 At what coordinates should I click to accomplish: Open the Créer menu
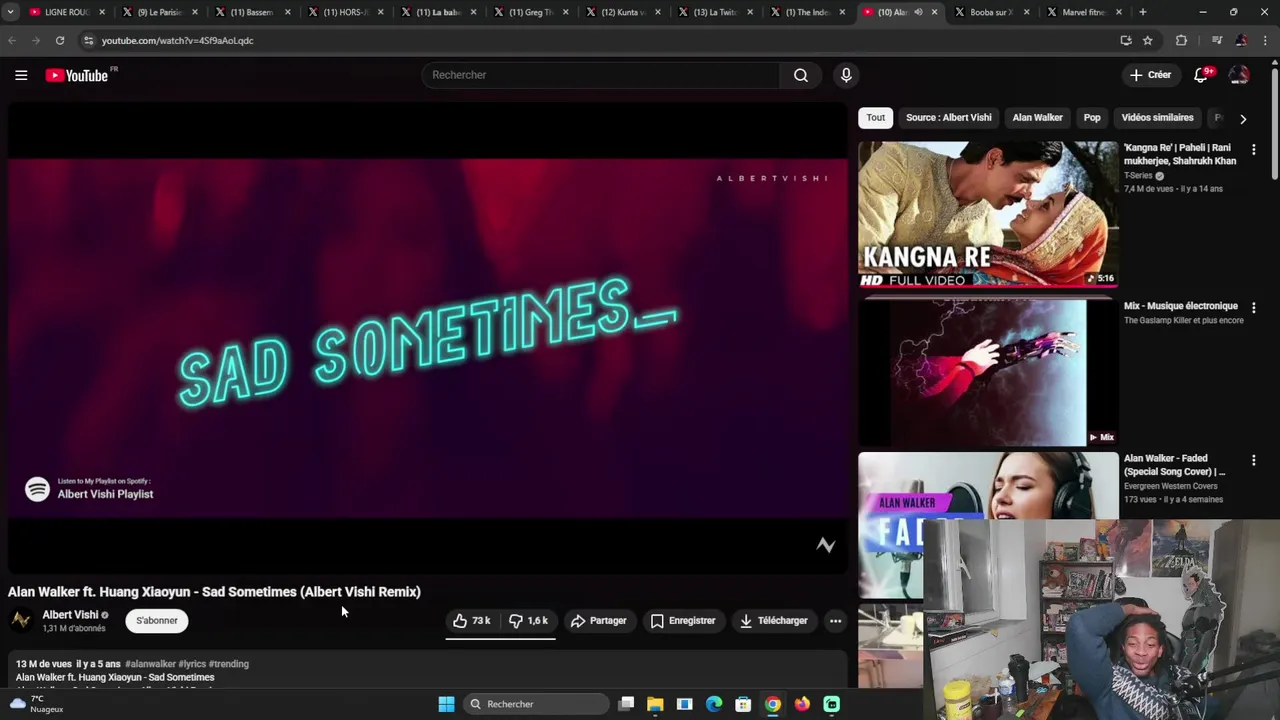[1150, 75]
